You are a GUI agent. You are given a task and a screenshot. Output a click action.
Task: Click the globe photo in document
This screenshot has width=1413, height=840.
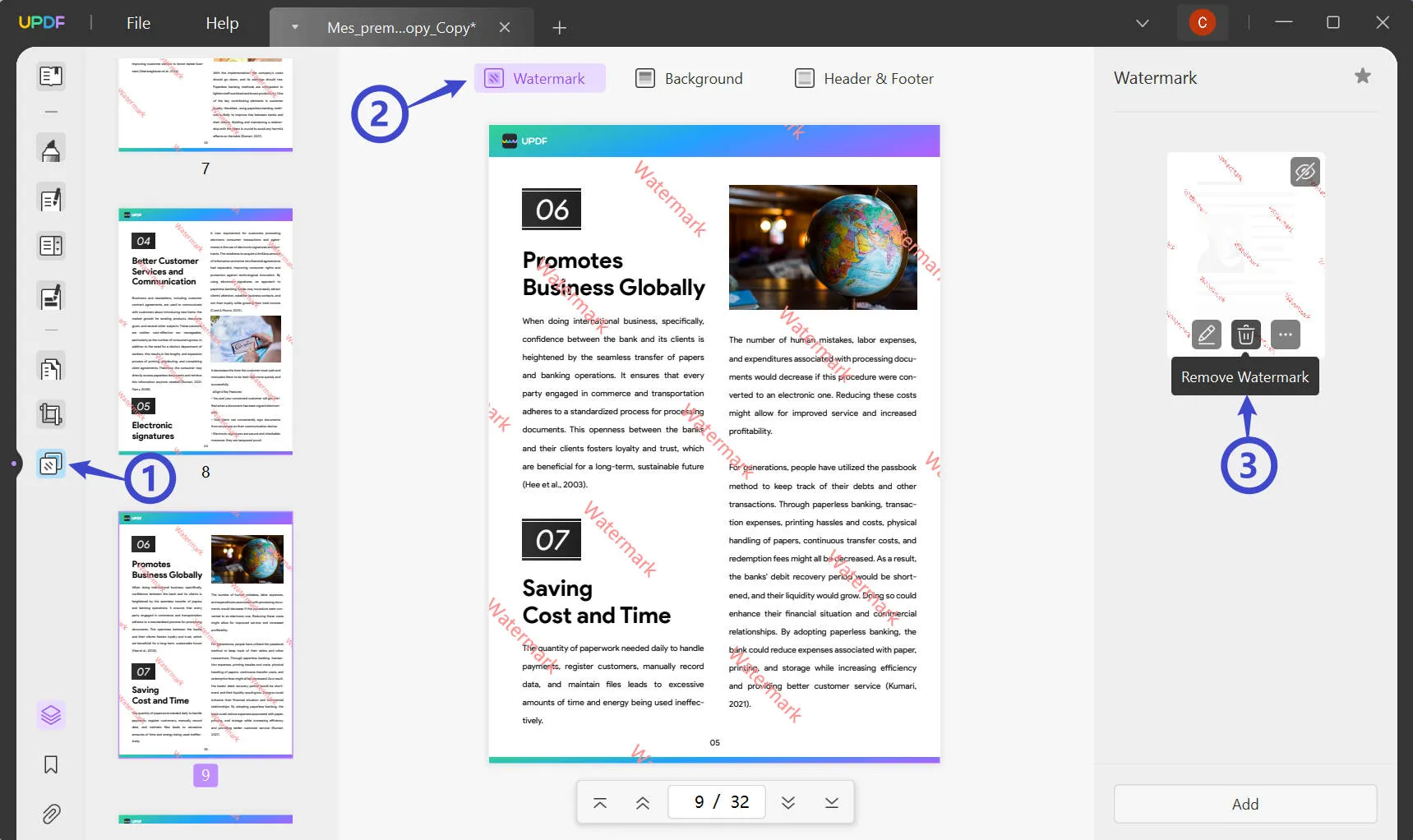pyautogui.click(x=823, y=247)
